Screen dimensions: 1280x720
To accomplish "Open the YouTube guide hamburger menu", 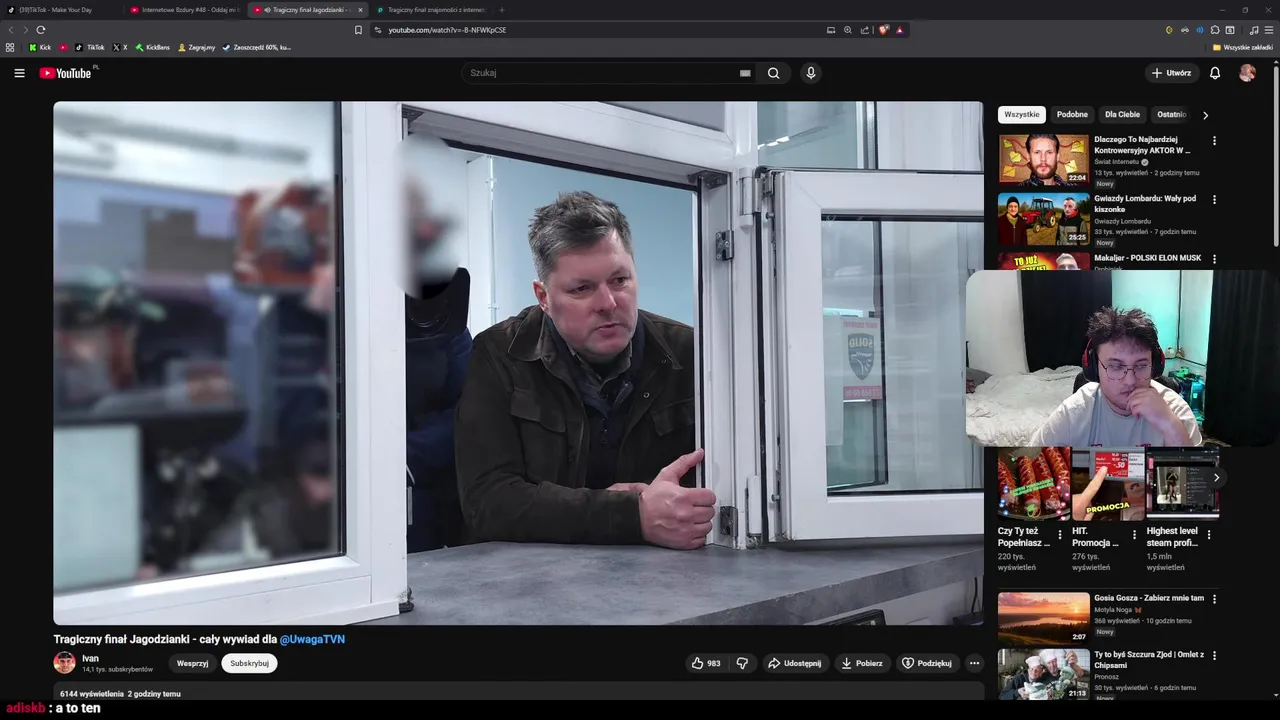I will tap(19, 73).
